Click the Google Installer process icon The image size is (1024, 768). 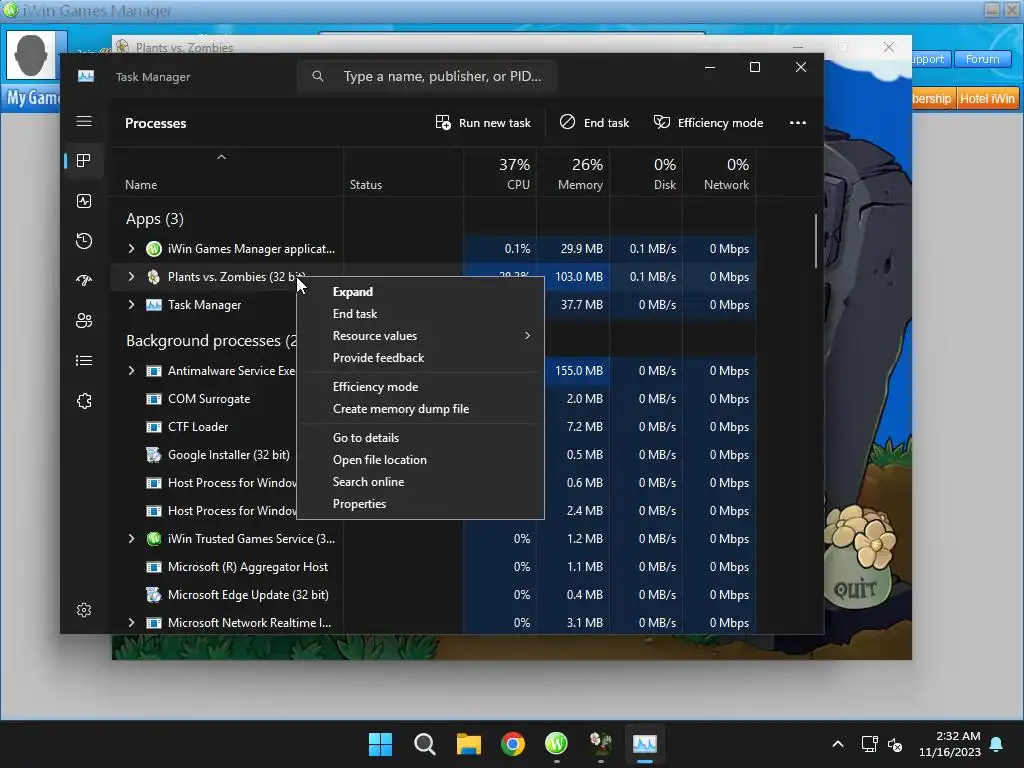tap(153, 455)
